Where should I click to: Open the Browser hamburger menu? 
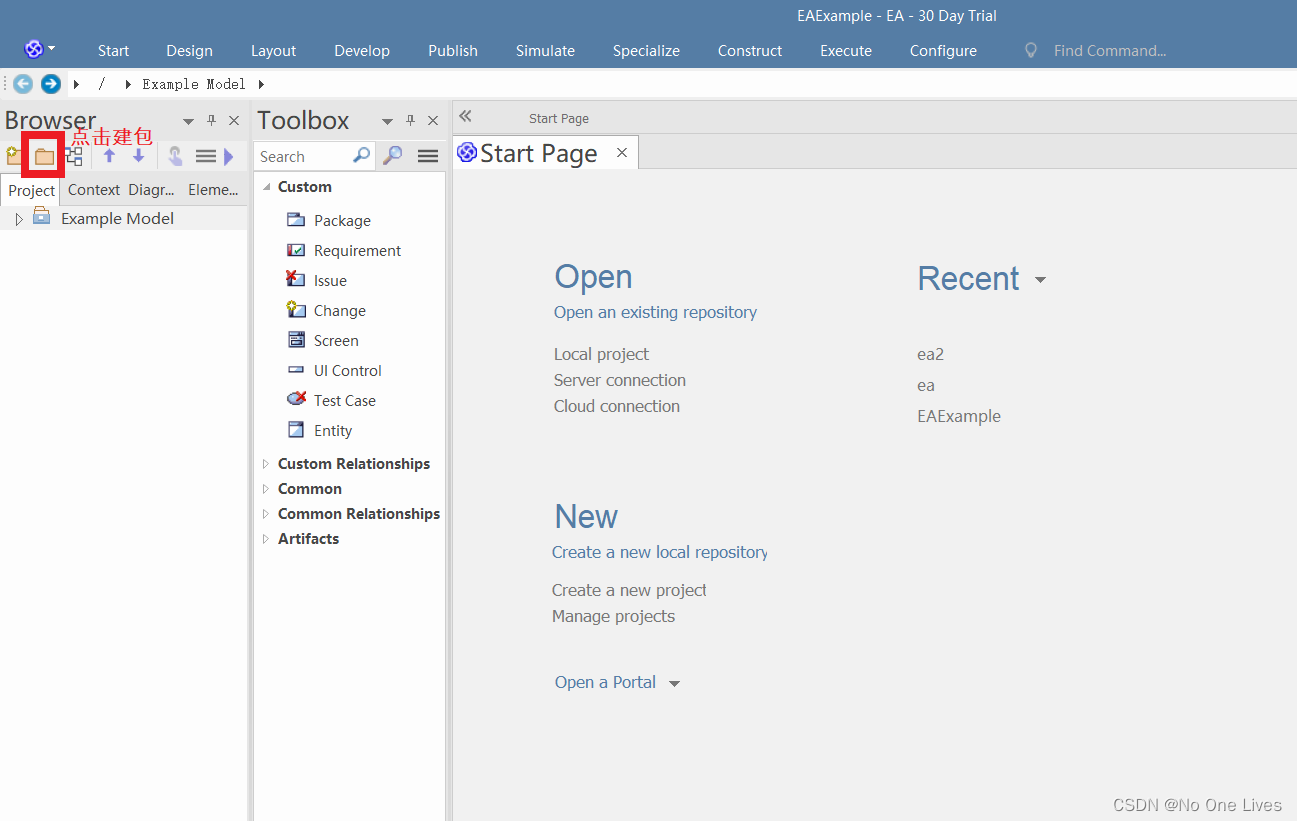[x=205, y=156]
